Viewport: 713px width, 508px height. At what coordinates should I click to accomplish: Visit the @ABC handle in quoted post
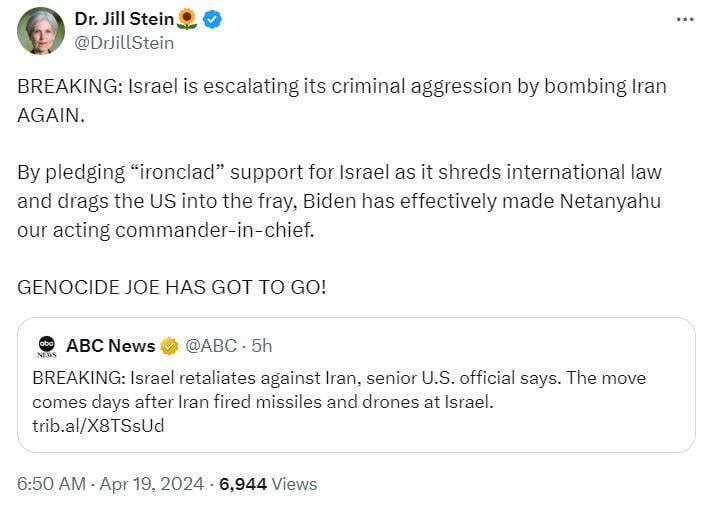point(210,346)
